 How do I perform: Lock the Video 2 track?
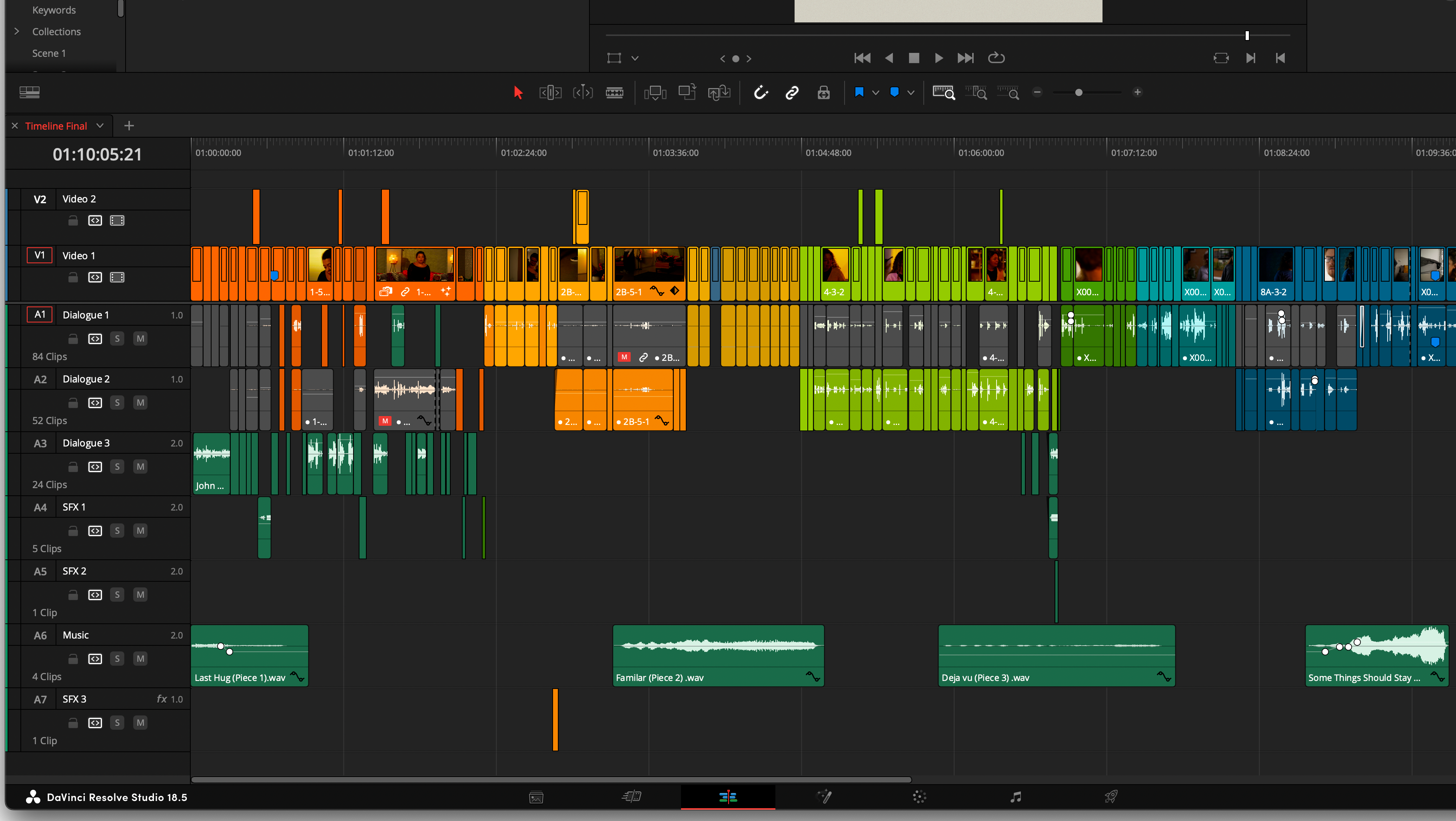pos(73,220)
